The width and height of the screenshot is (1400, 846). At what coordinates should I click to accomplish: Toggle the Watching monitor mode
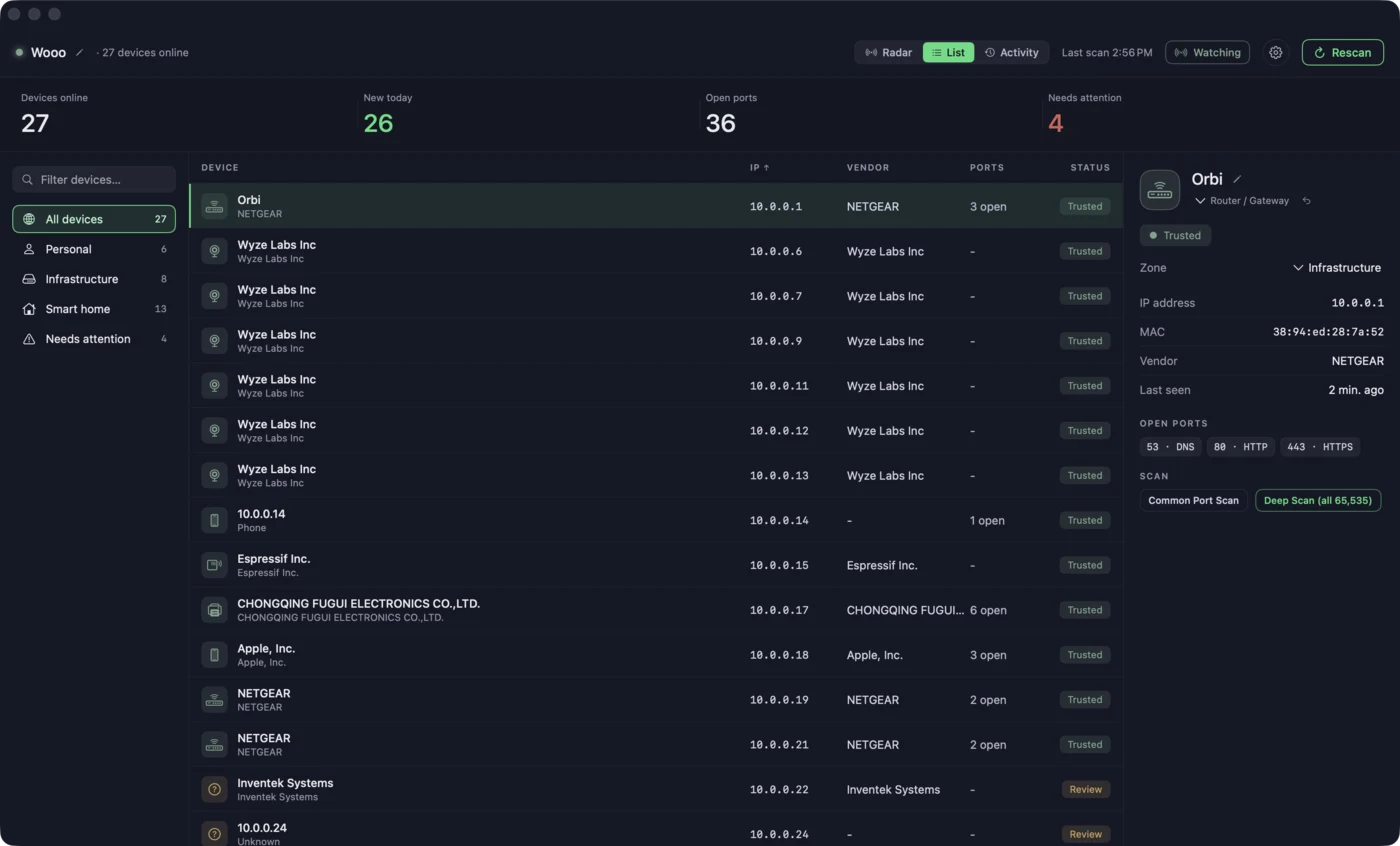coord(1207,53)
